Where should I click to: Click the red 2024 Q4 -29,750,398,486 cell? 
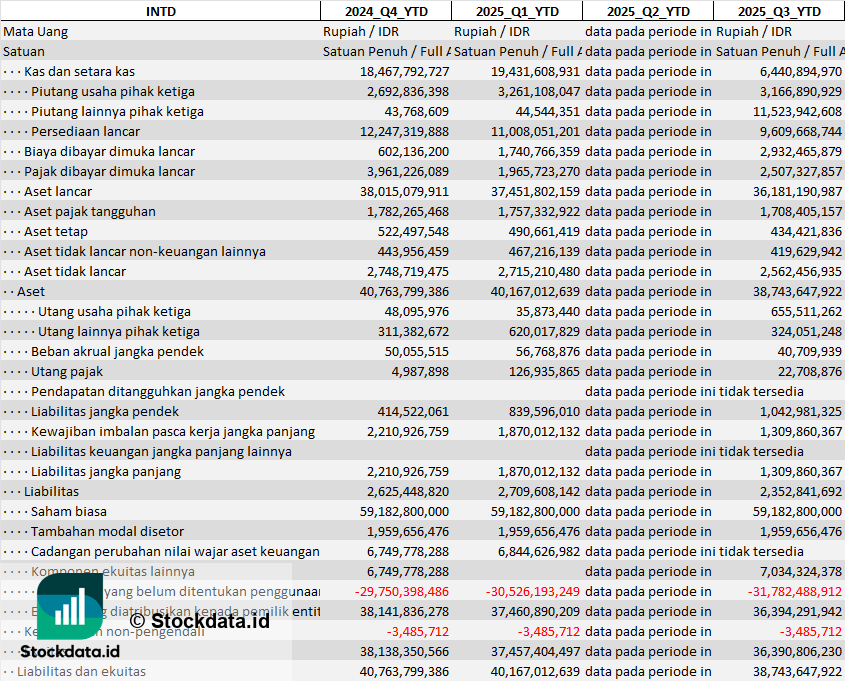click(402, 592)
